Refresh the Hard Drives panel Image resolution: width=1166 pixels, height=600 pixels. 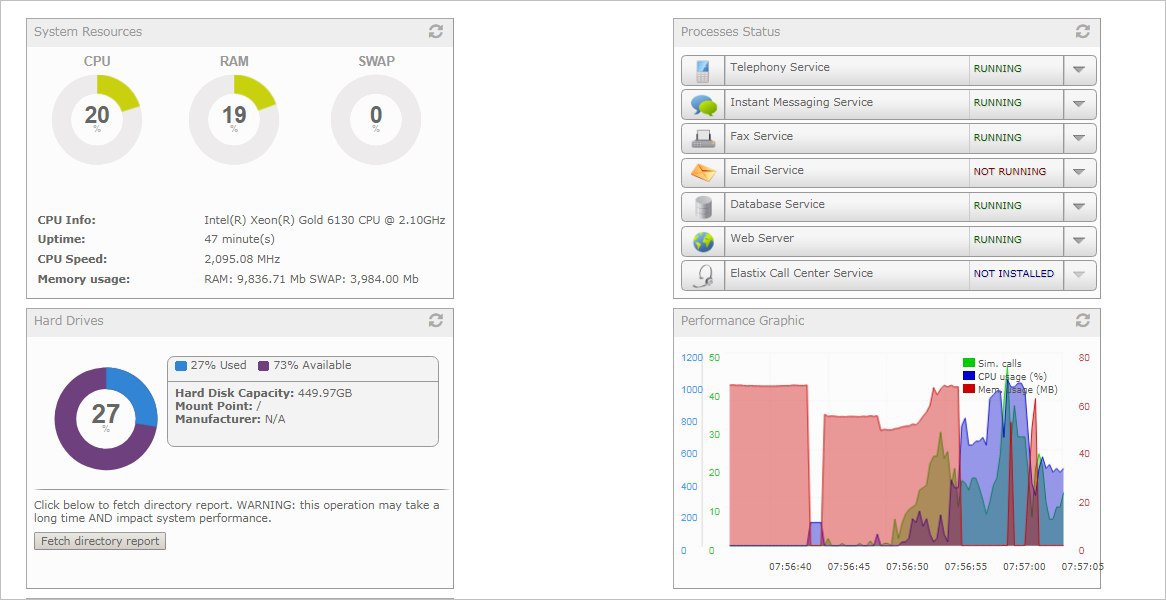coord(436,320)
